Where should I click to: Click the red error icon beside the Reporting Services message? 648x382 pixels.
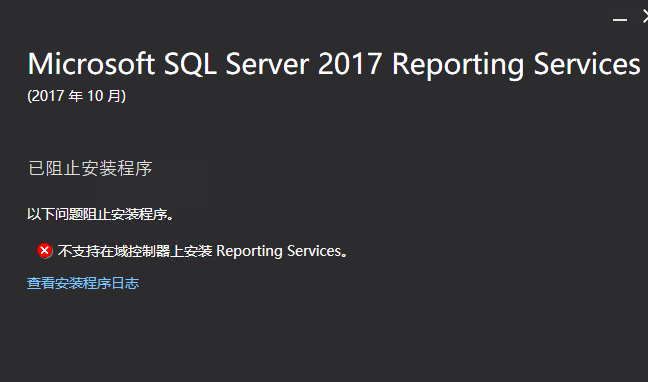coord(45,251)
